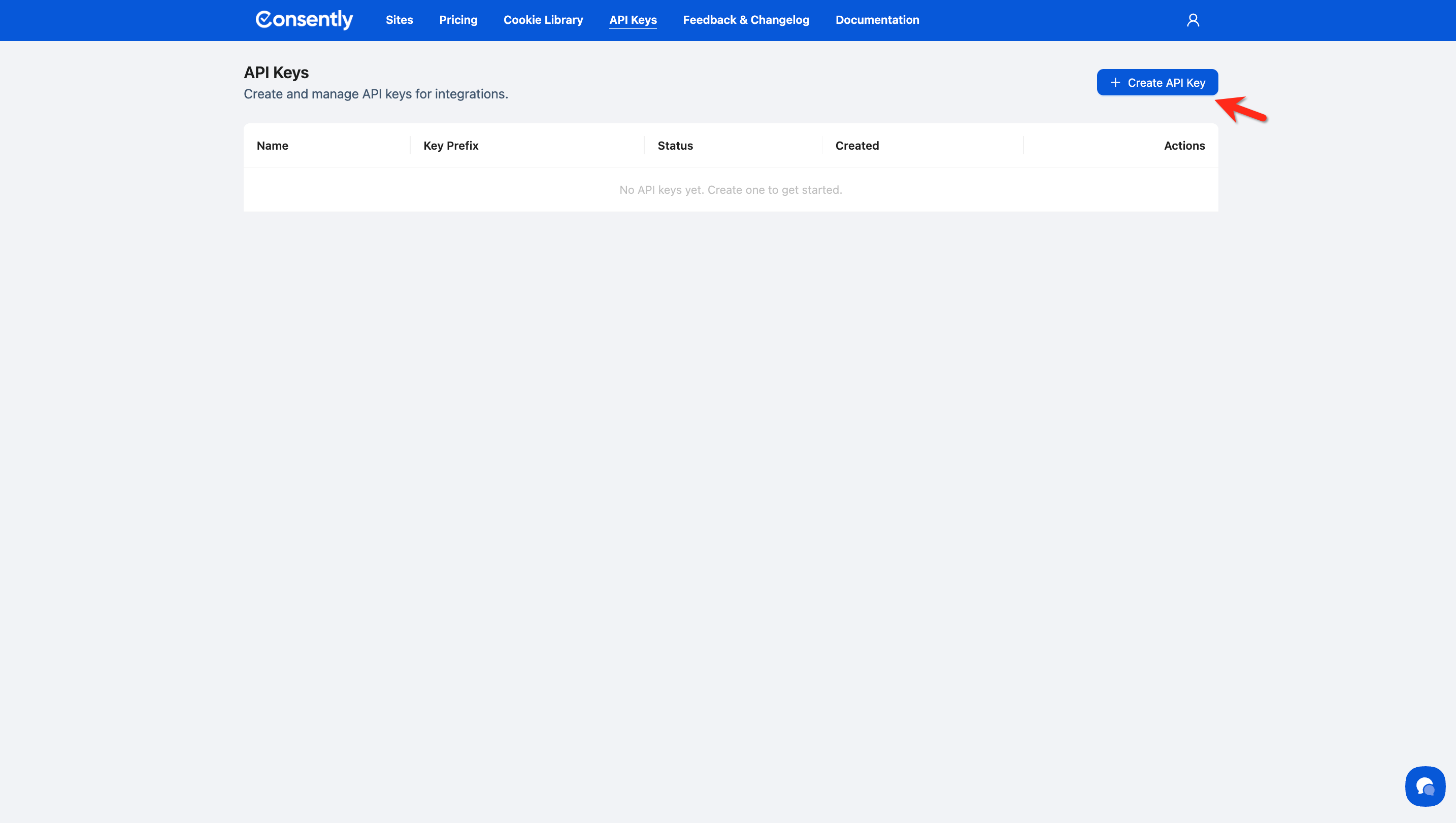Open the Documentation link

pos(877,20)
